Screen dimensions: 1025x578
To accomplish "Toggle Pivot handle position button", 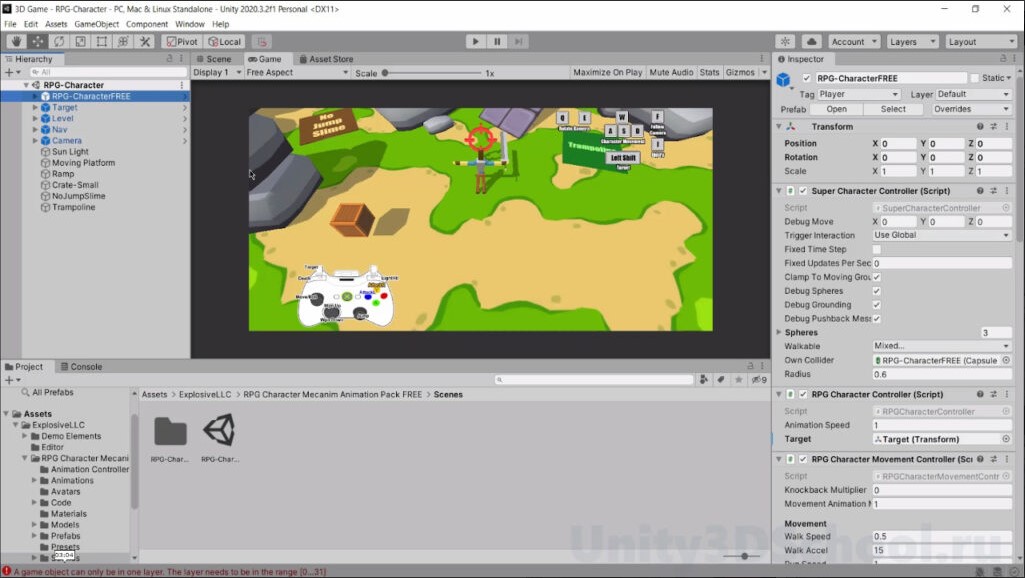I will [182, 41].
